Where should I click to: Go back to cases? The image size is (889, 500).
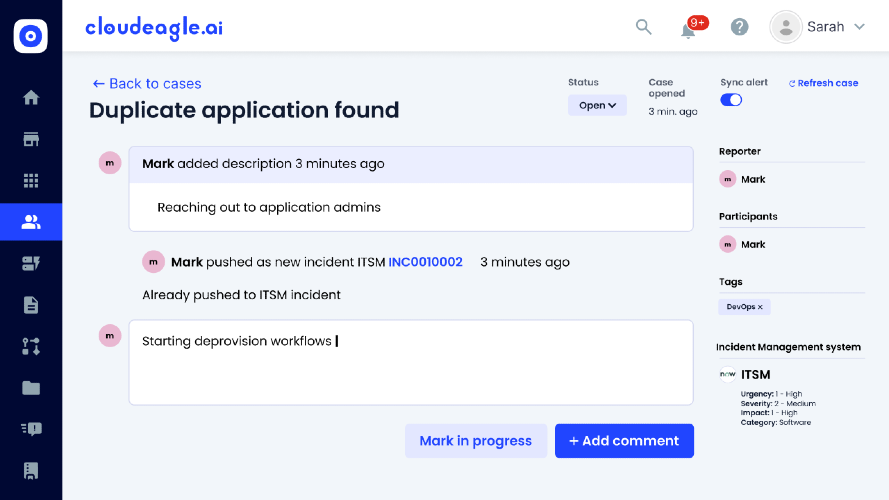click(147, 83)
